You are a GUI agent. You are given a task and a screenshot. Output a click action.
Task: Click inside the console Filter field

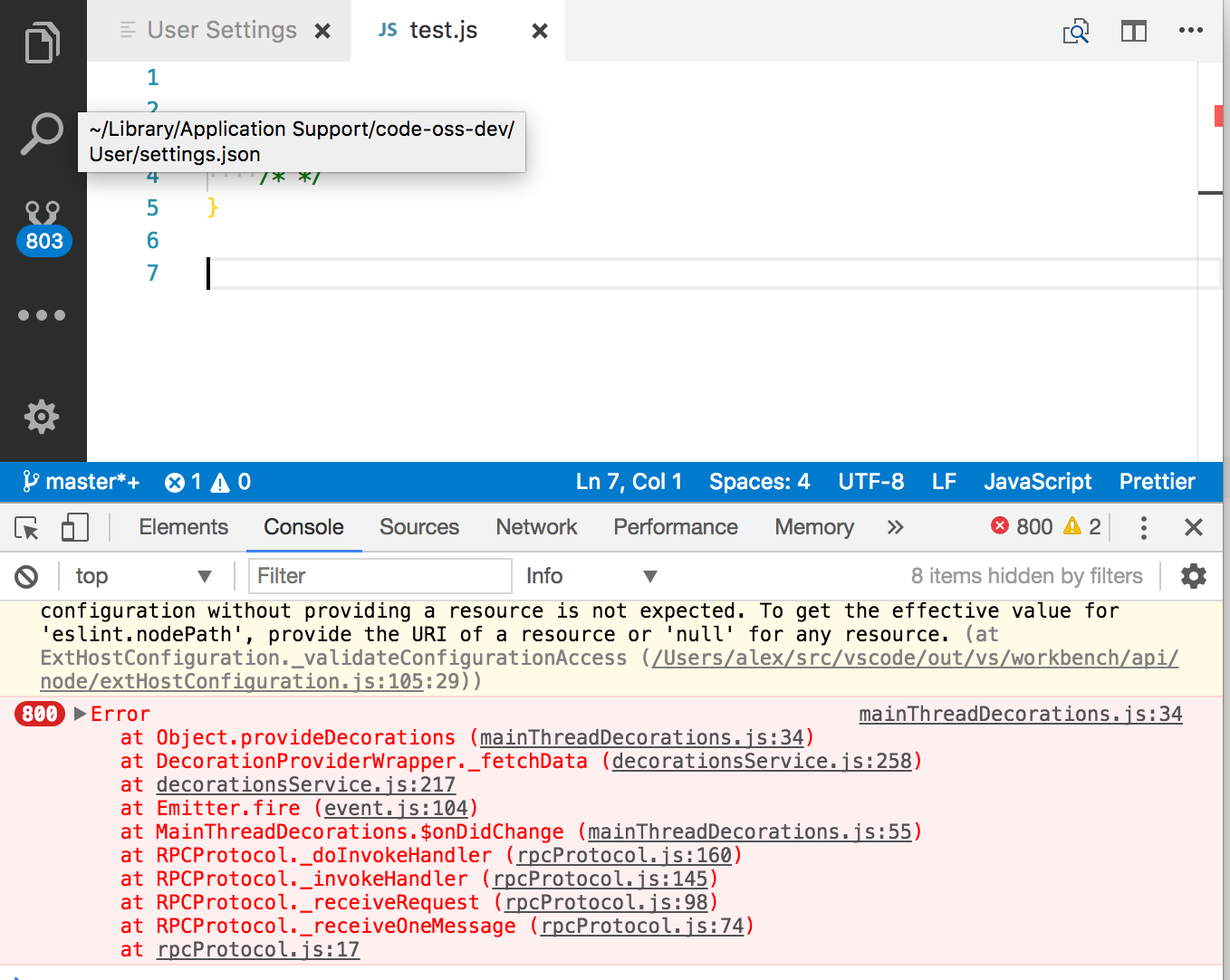pyautogui.click(x=380, y=575)
